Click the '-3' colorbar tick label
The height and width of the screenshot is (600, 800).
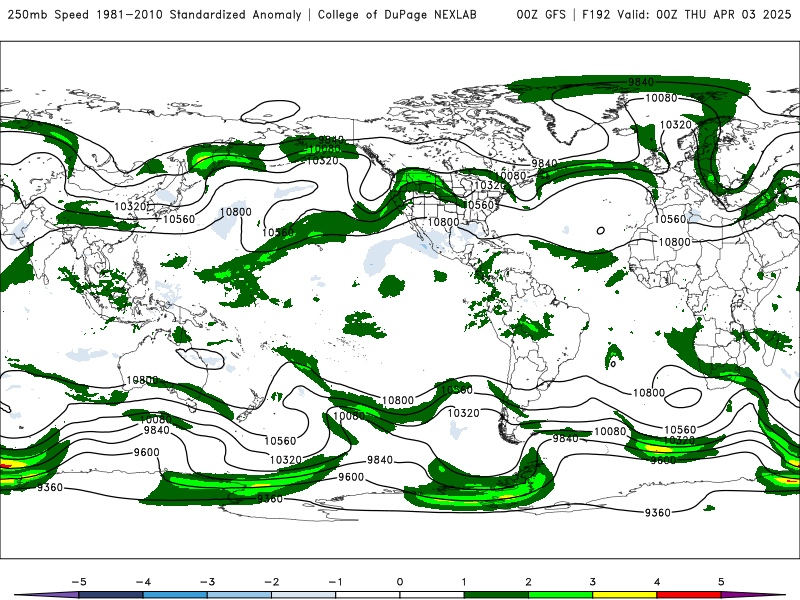207,582
